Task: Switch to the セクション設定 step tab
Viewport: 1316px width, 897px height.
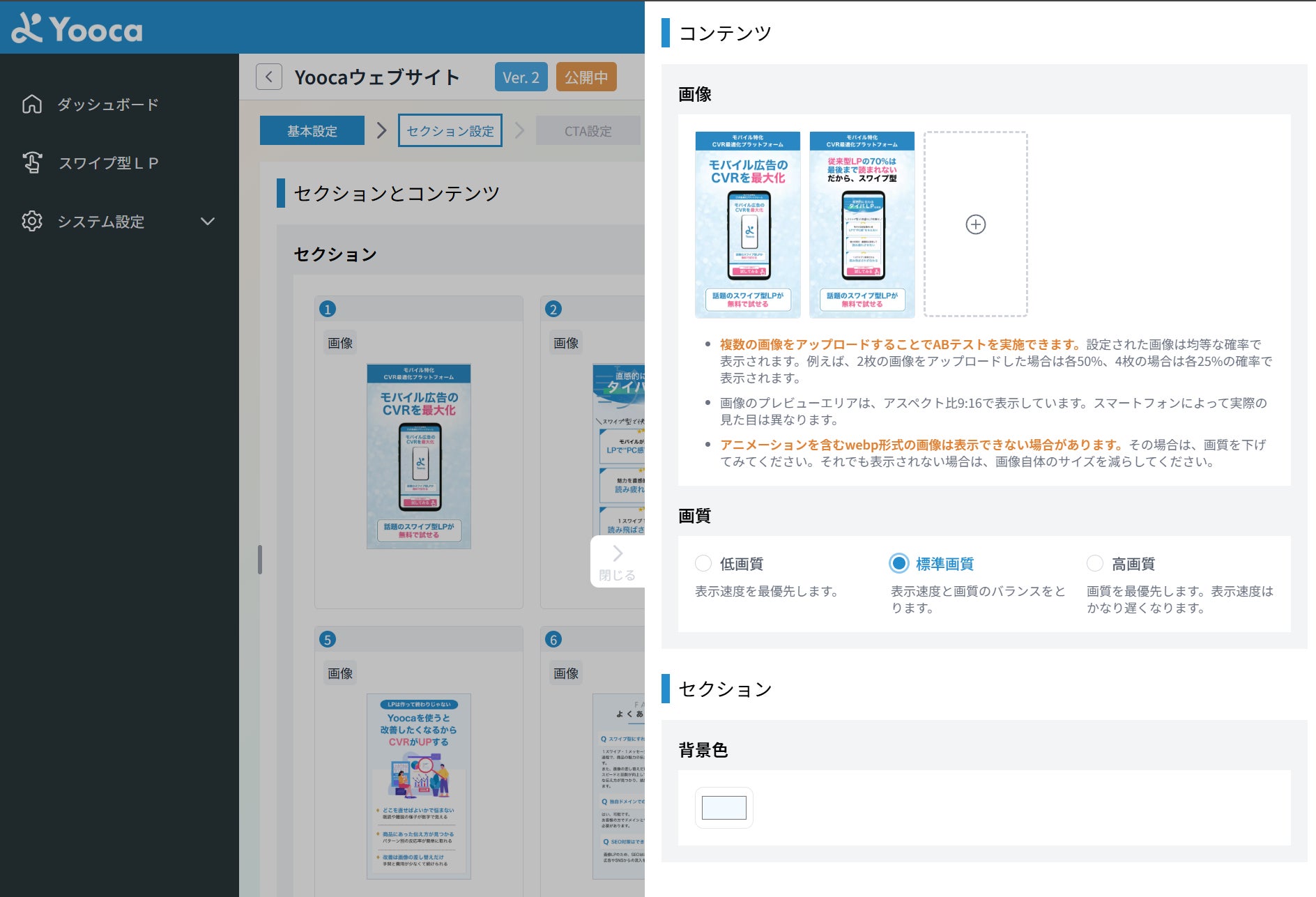Action: [x=450, y=130]
